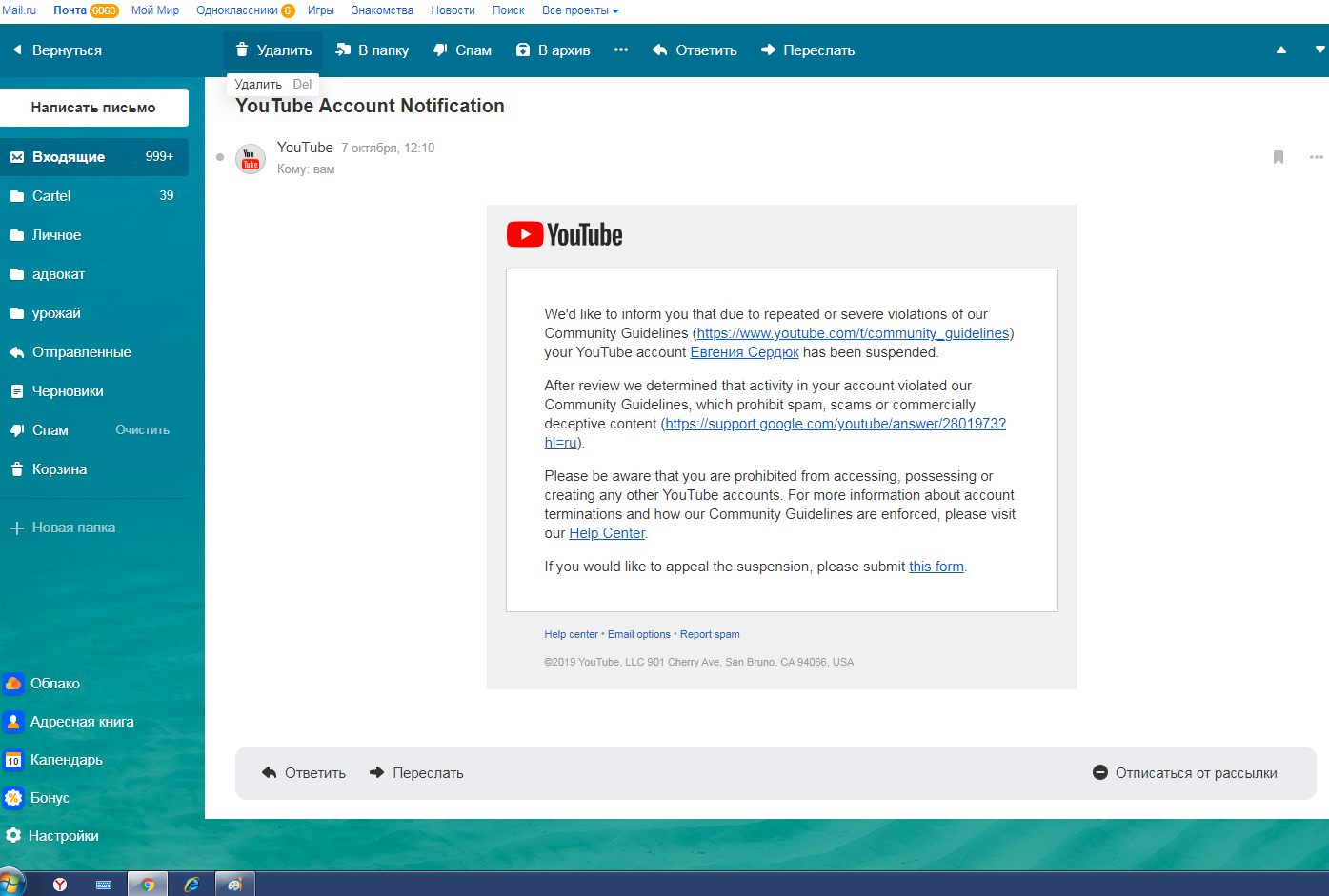Viewport: 1329px width, 896px height.
Task: Open 'Знакомства' in the top bar
Action: 382,10
